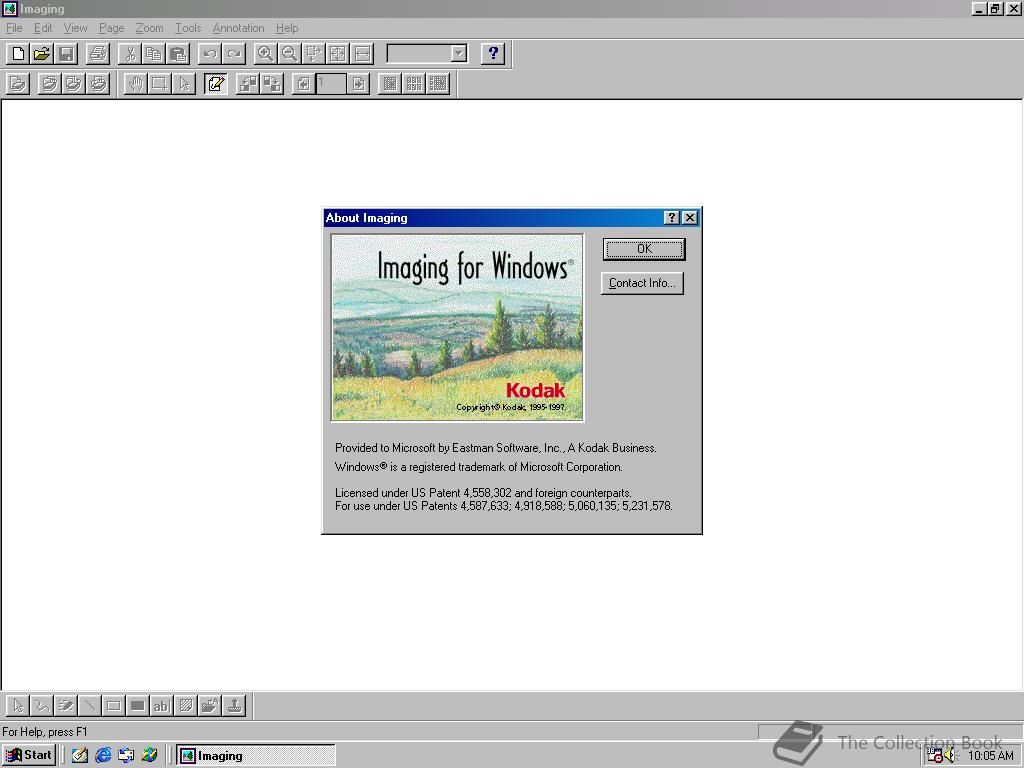
Task: Rotate the page left
Action: tap(248, 84)
